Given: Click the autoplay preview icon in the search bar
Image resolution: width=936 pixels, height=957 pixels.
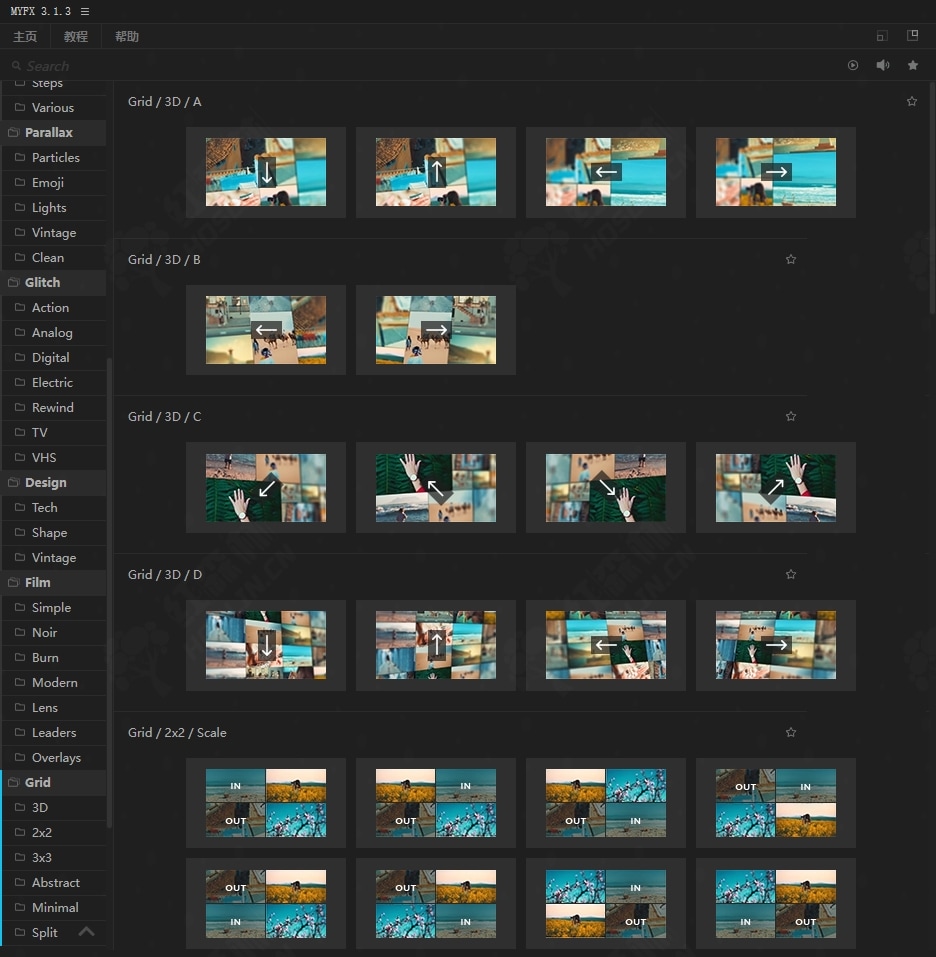Looking at the screenshot, I should pyautogui.click(x=853, y=65).
